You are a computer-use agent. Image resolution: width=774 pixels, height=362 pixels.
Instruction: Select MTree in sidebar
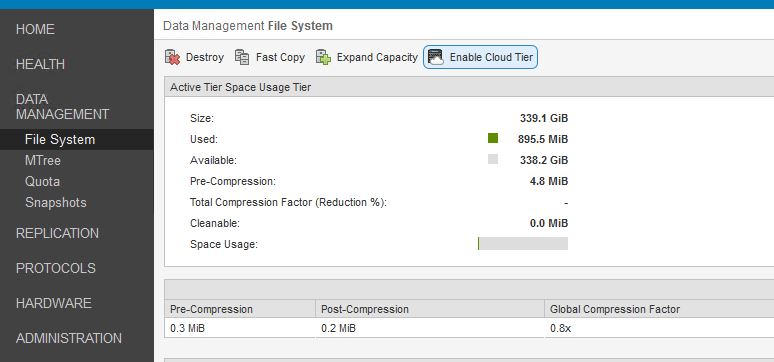click(43, 161)
